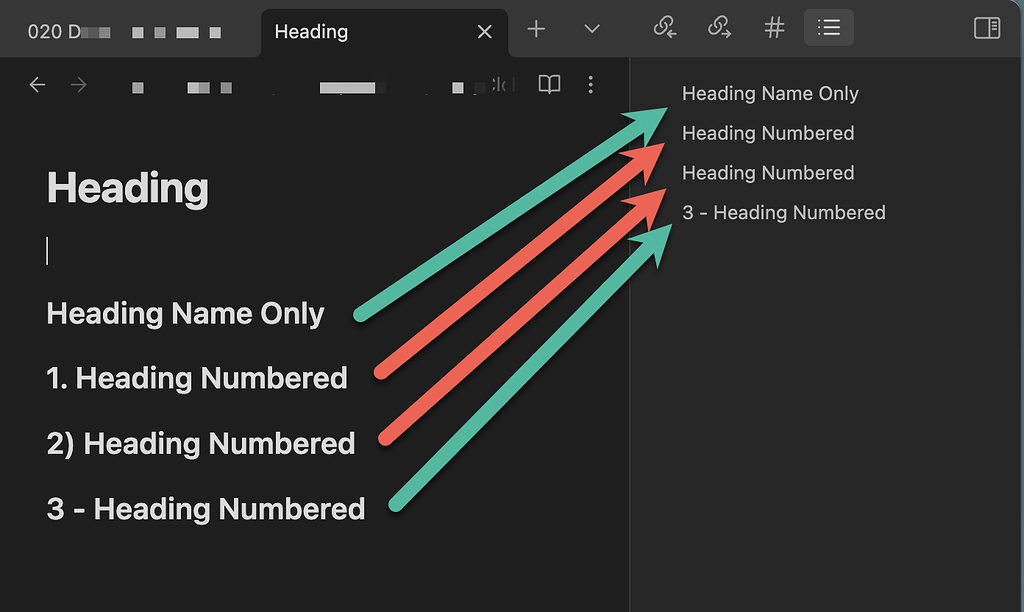Close the "Heading" tab

pos(485,32)
